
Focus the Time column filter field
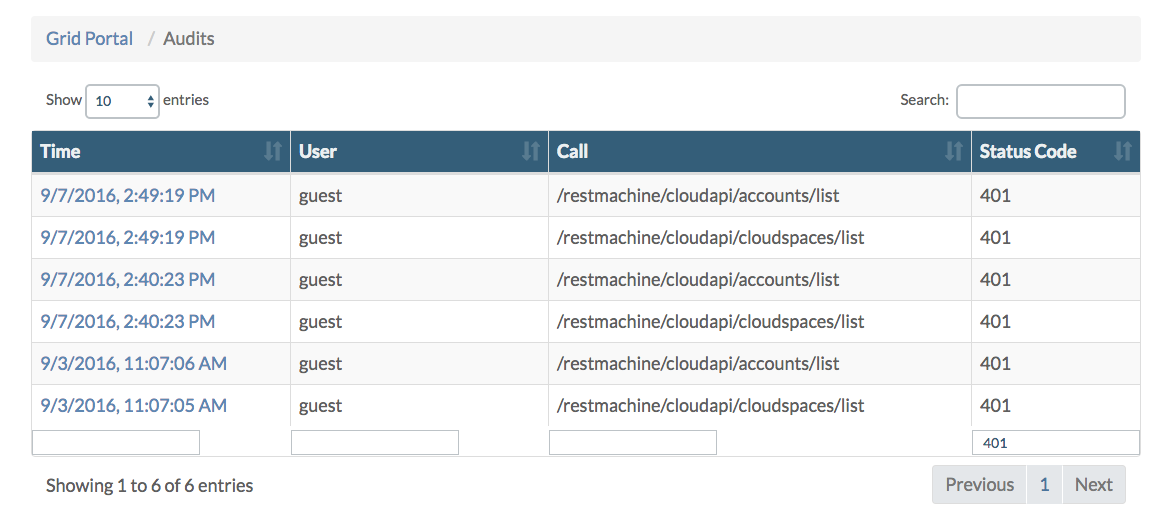click(x=116, y=443)
